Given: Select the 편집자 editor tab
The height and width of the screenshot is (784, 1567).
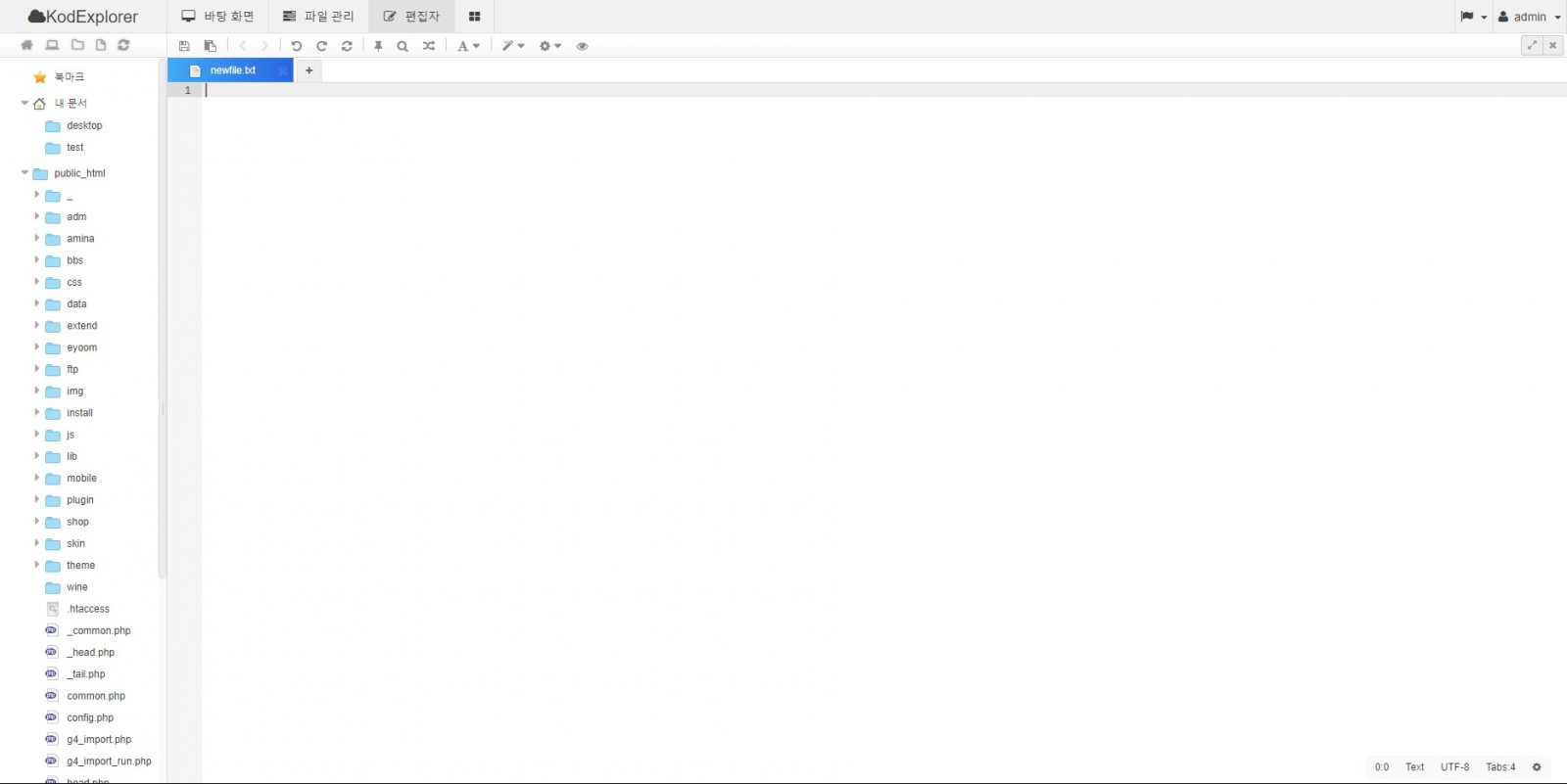Looking at the screenshot, I should click(411, 17).
